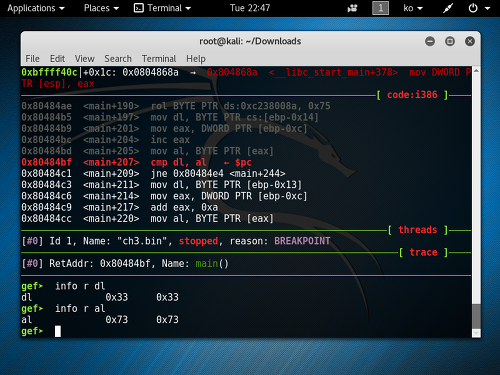Click the threads section header
This screenshot has height=375, width=500.
(x=418, y=230)
